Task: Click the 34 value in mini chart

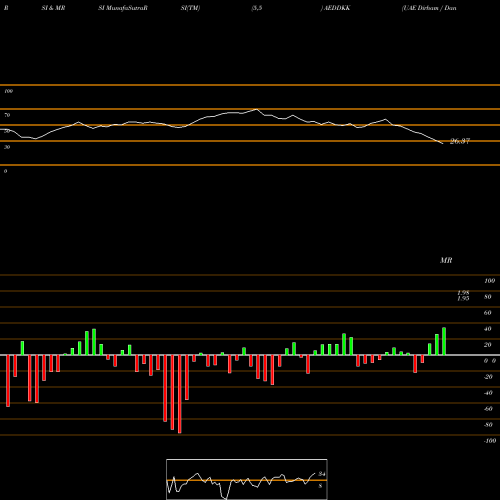Action: [x=322, y=474]
